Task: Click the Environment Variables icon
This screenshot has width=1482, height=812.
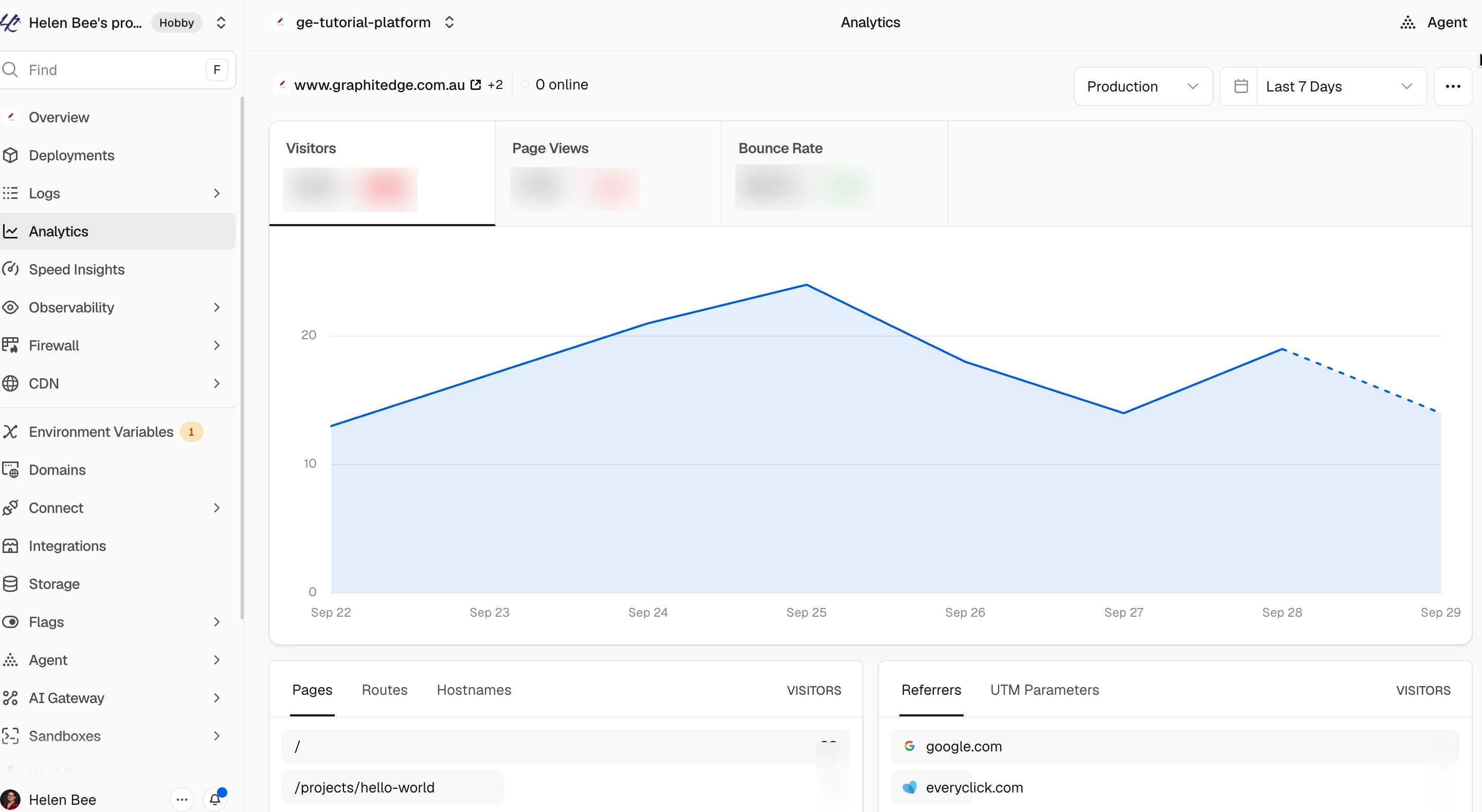Action: 10,432
